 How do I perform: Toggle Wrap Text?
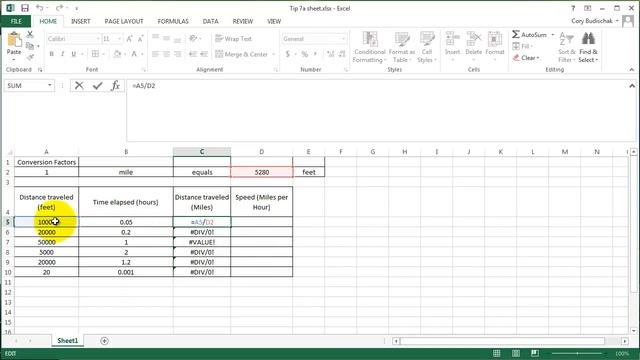(x=233, y=39)
